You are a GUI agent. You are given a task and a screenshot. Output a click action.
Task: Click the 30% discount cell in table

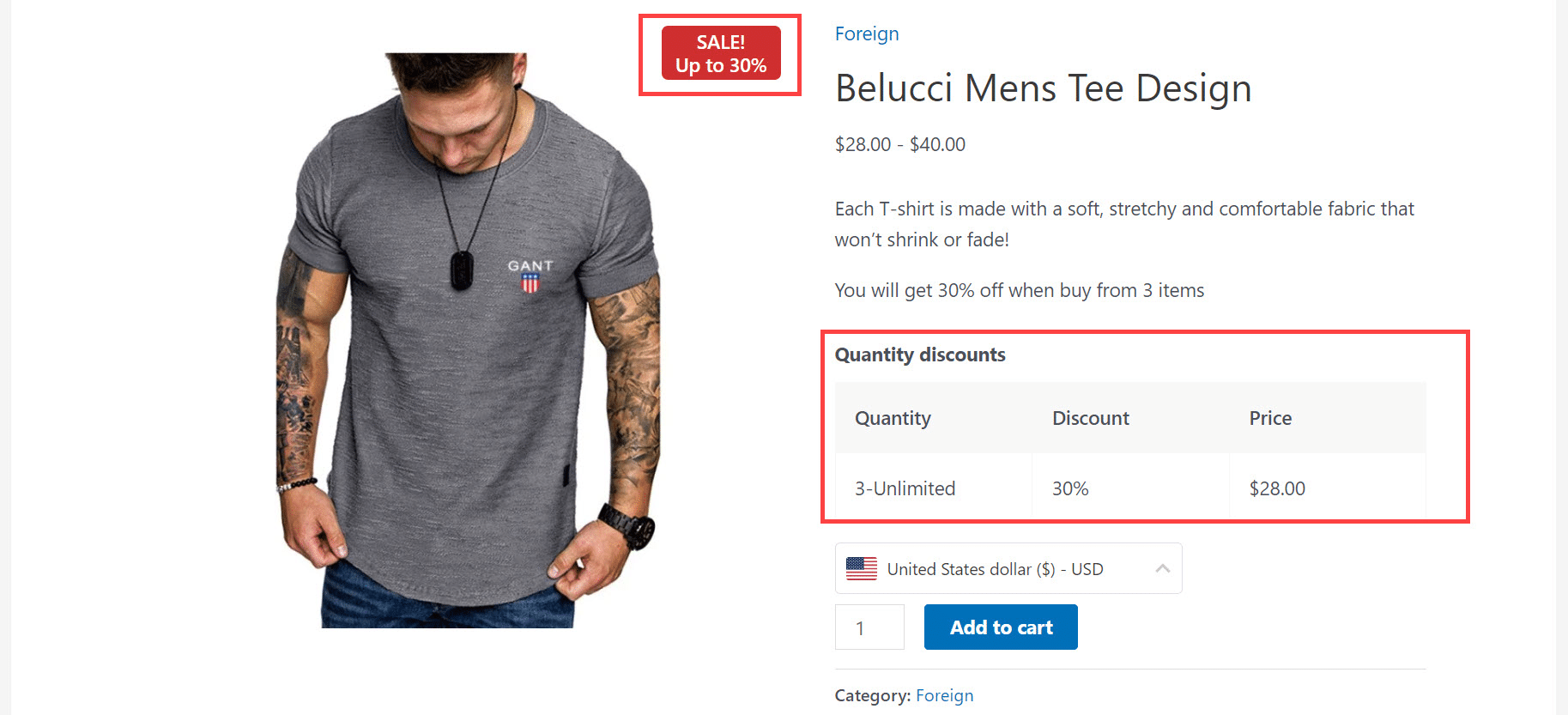click(x=1070, y=488)
